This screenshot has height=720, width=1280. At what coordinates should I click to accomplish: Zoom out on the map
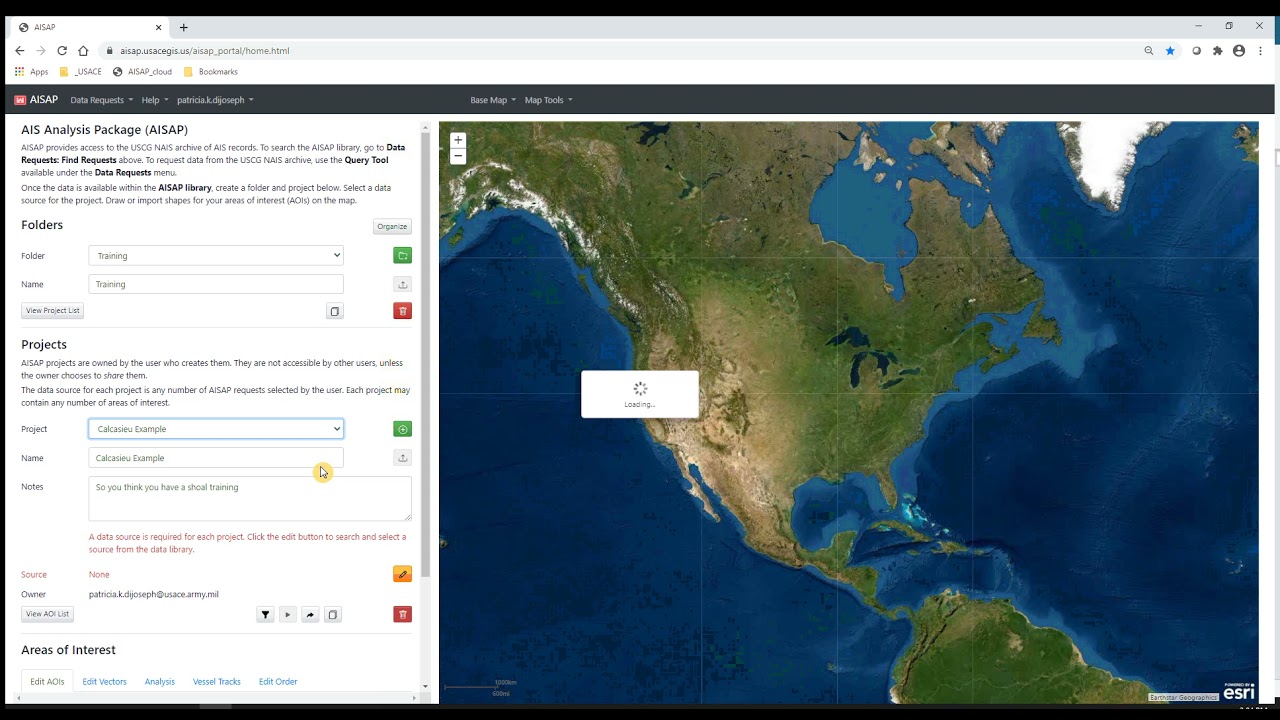pos(458,156)
